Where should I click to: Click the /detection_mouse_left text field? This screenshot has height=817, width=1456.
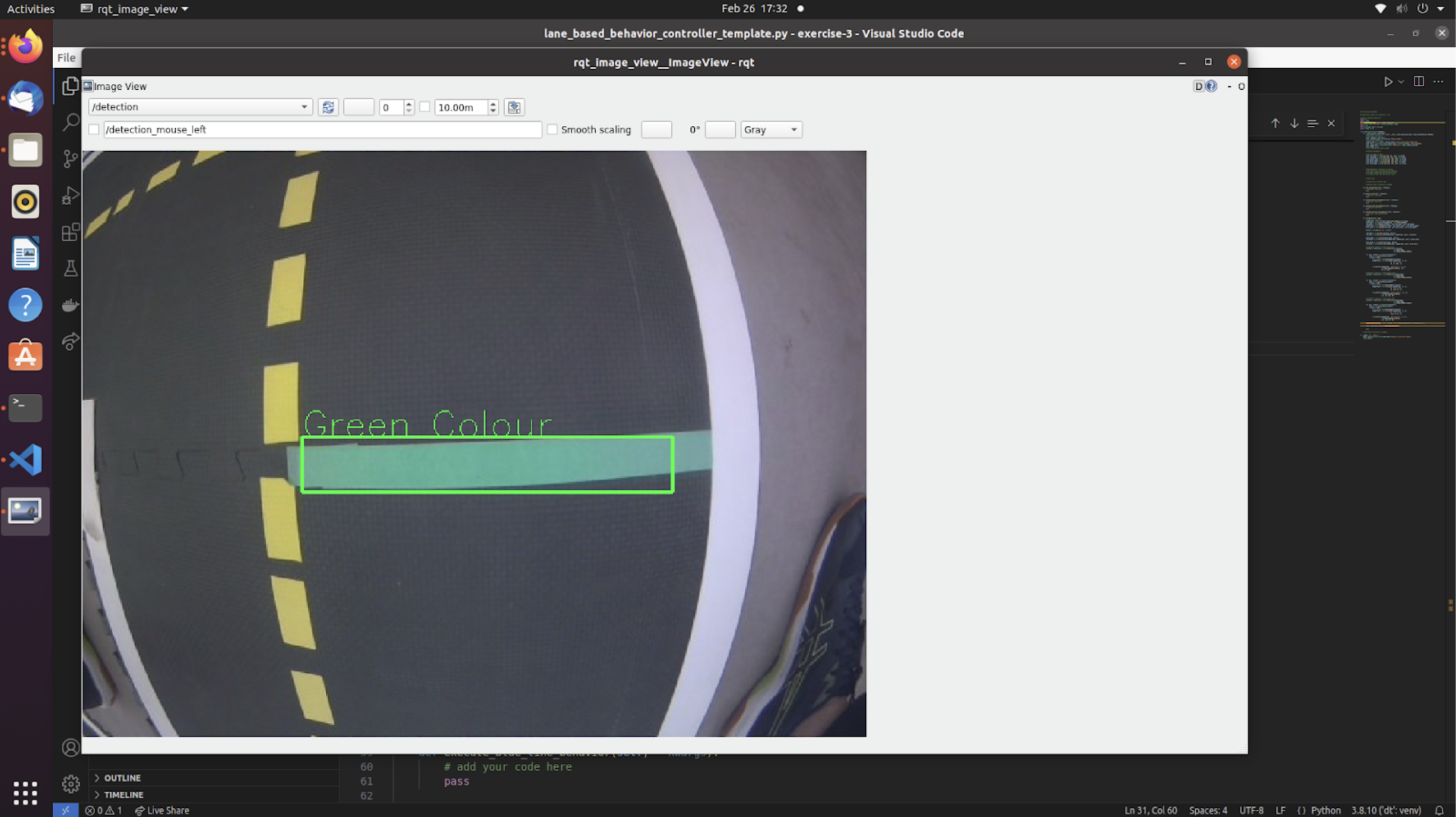pos(322,130)
